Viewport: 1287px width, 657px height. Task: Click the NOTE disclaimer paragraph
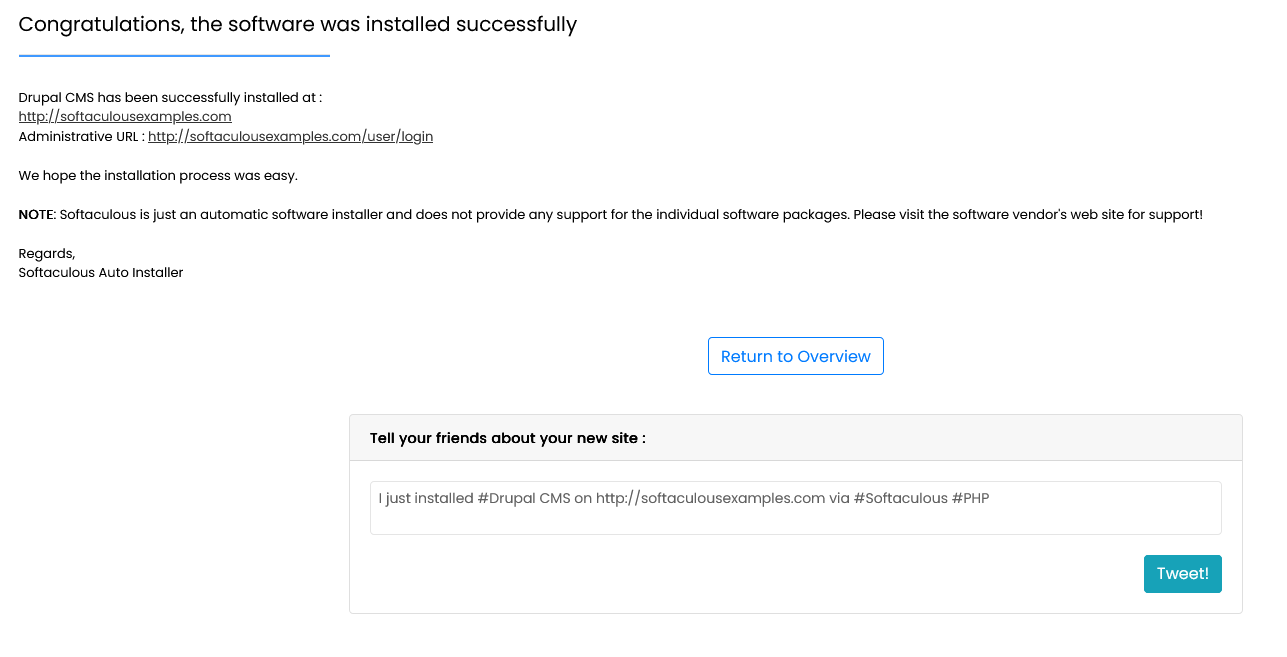(x=610, y=213)
